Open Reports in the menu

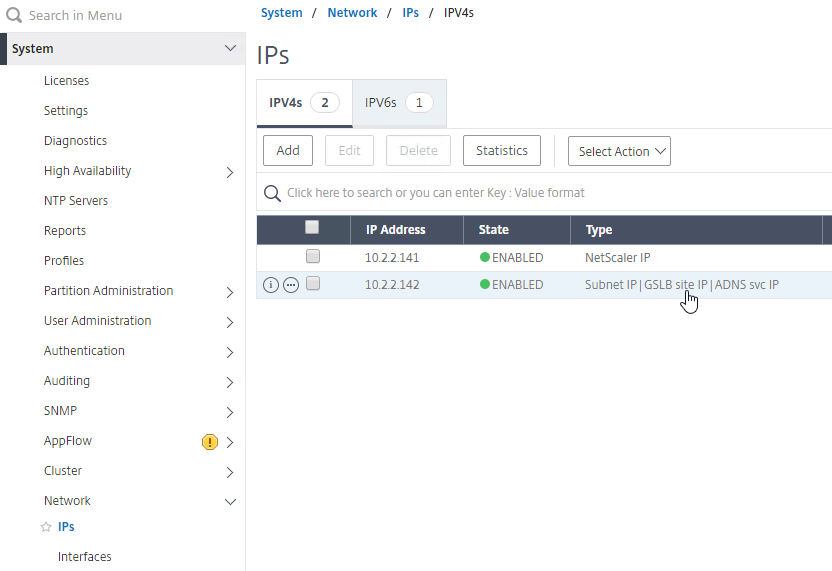pos(65,231)
